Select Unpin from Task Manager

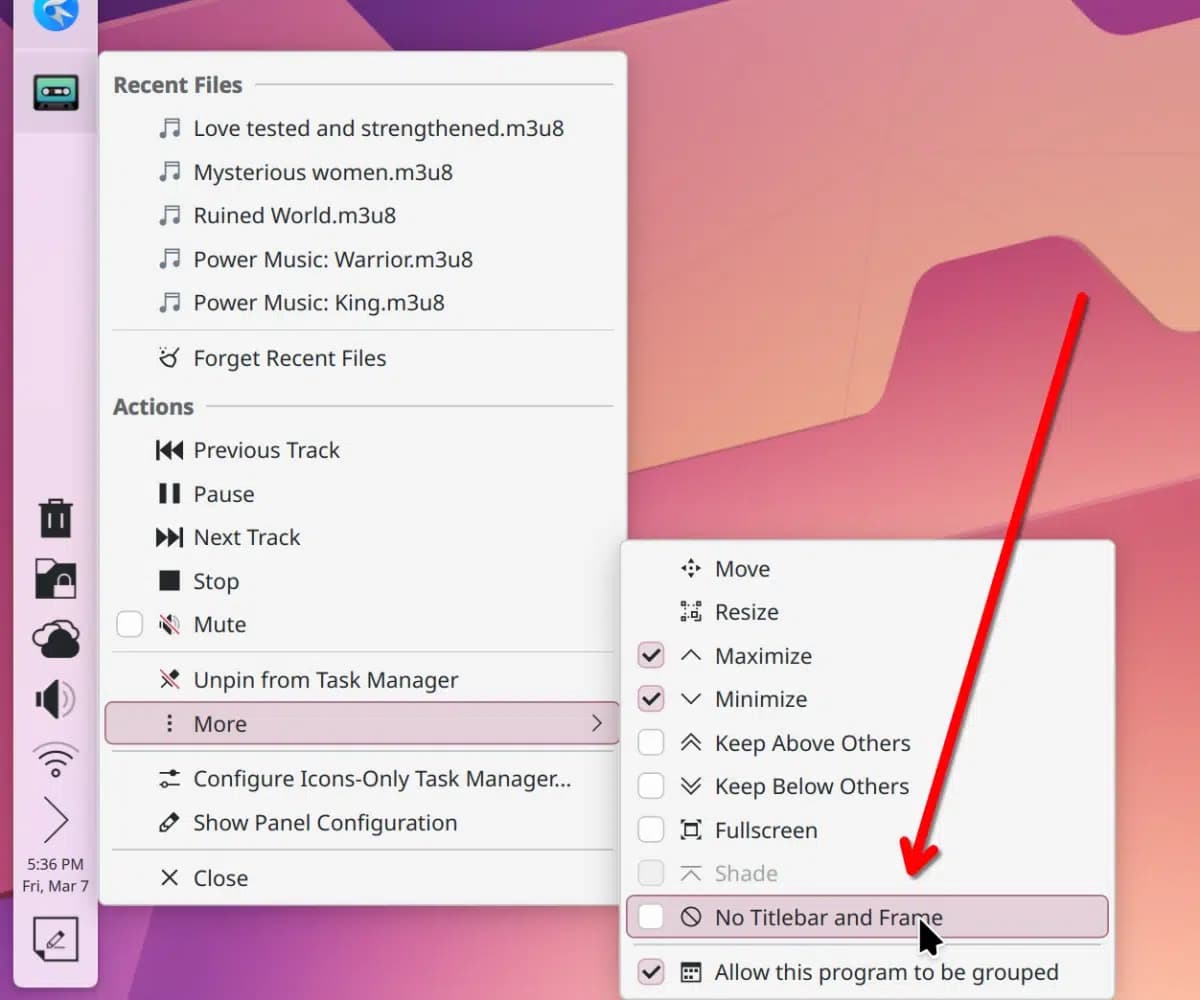pos(362,680)
